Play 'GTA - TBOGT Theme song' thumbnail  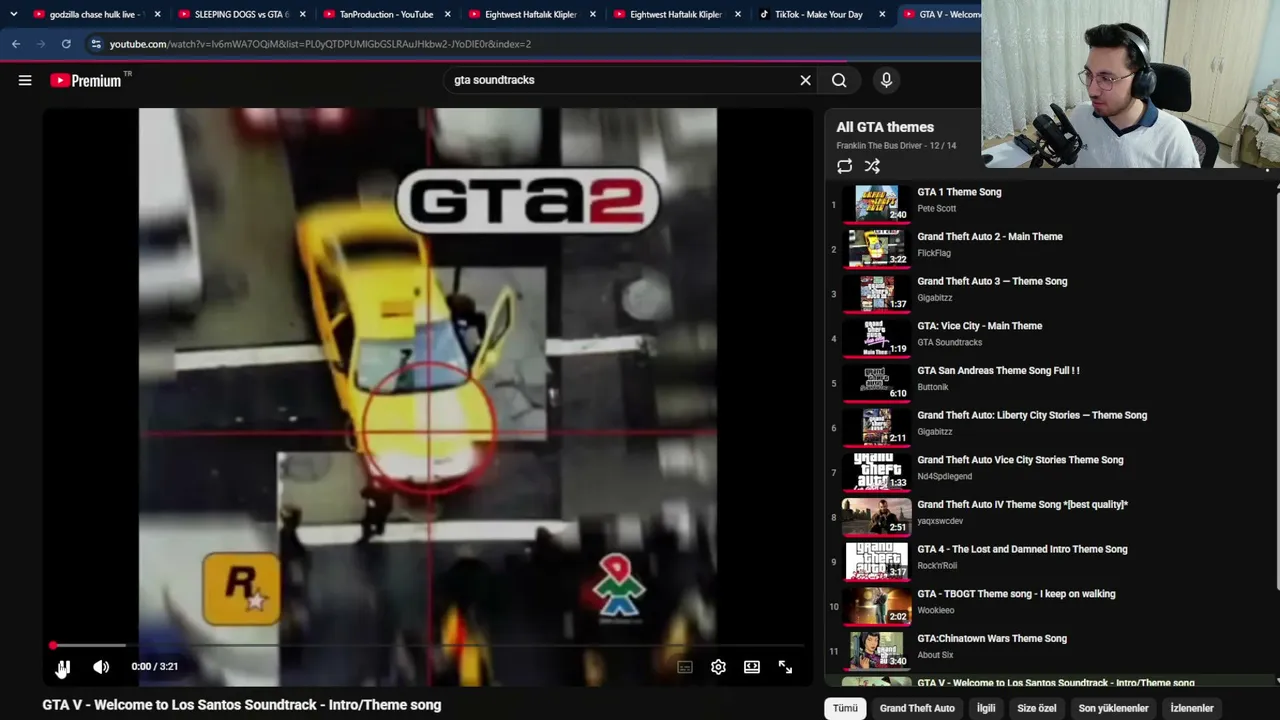[877, 605]
